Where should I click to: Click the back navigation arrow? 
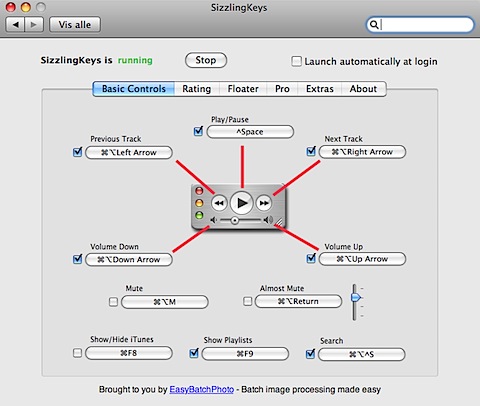click(x=15, y=24)
